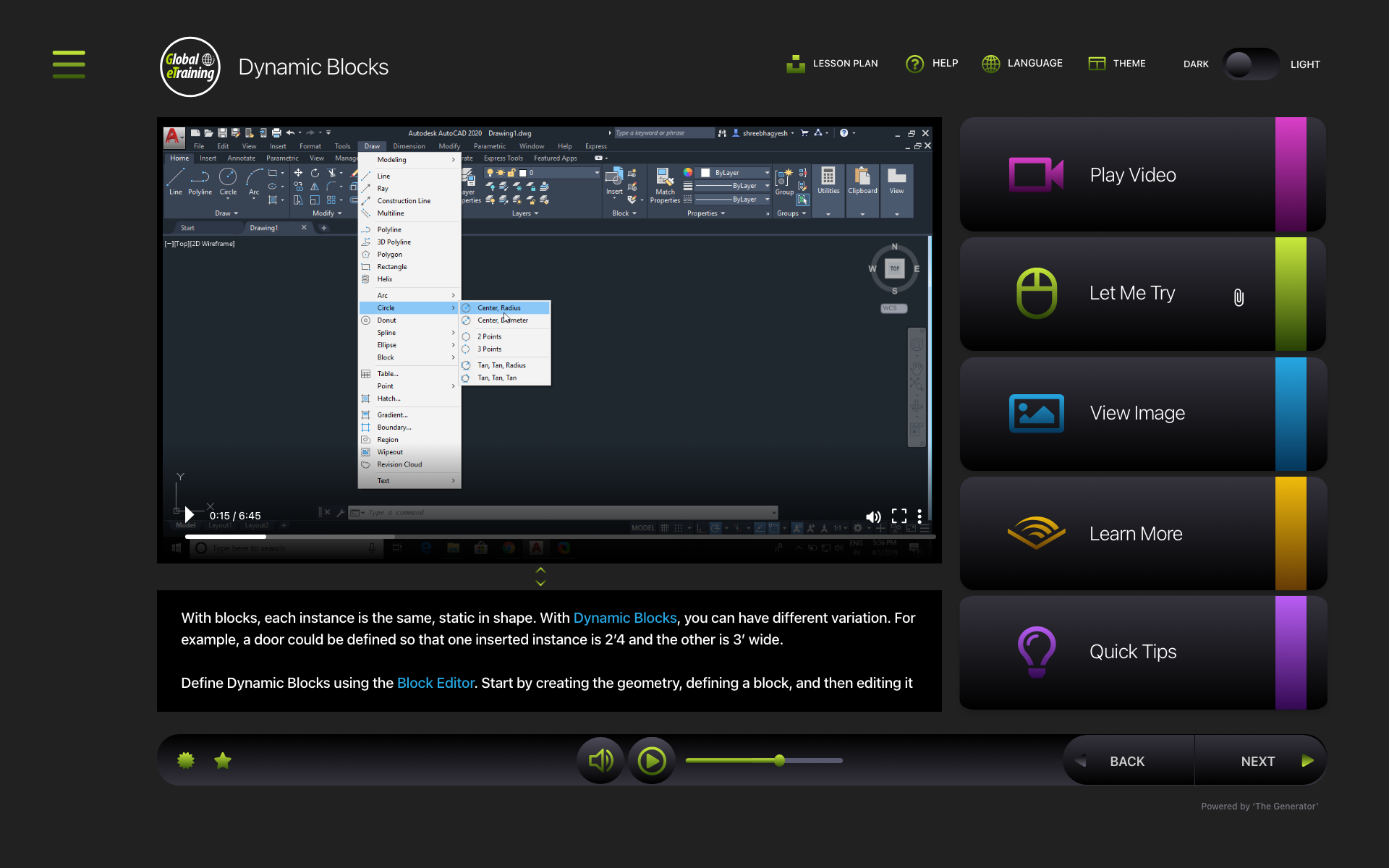Image resolution: width=1389 pixels, height=868 pixels.
Task: Change the Language setting
Action: click(x=1022, y=64)
